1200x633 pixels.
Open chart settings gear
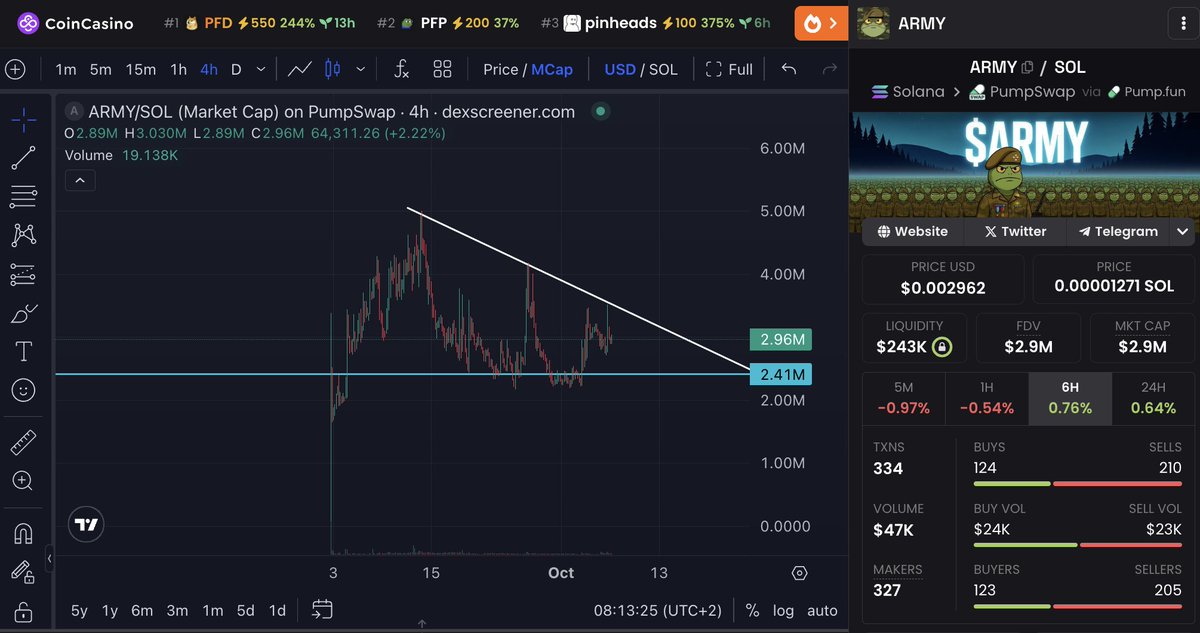pyautogui.click(x=799, y=573)
